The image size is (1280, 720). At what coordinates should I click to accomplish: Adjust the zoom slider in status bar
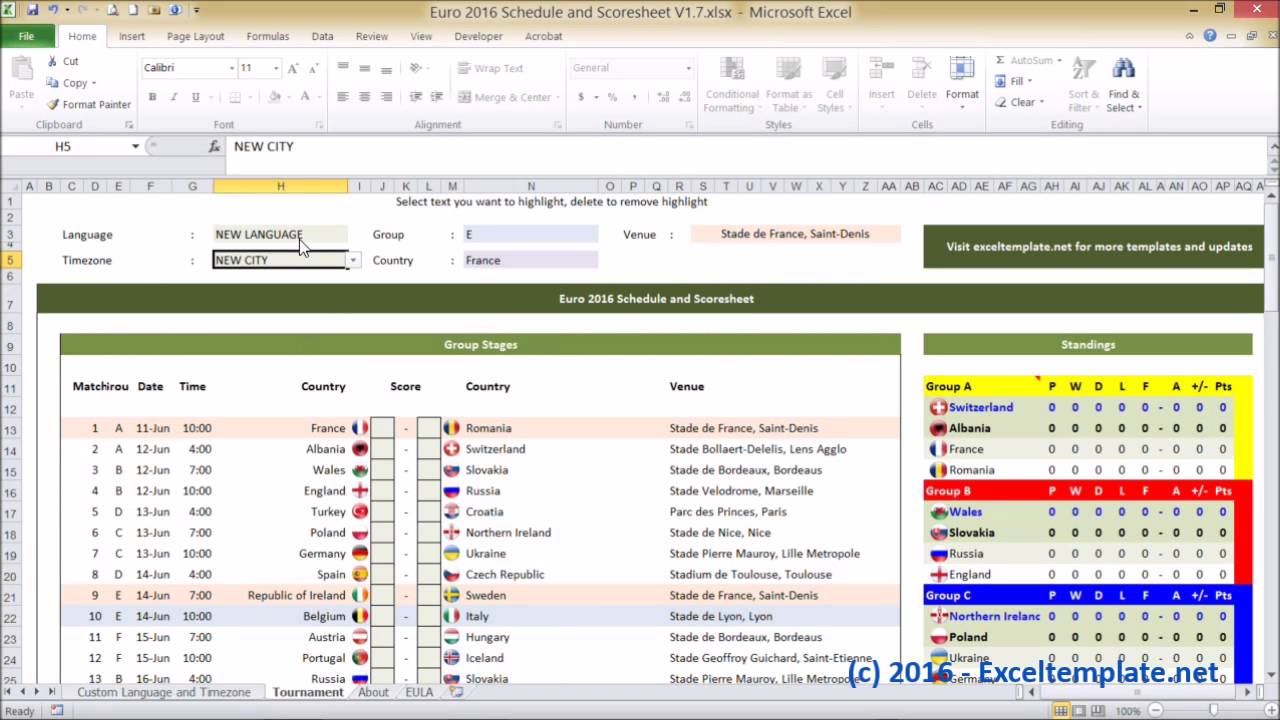pos(1212,711)
